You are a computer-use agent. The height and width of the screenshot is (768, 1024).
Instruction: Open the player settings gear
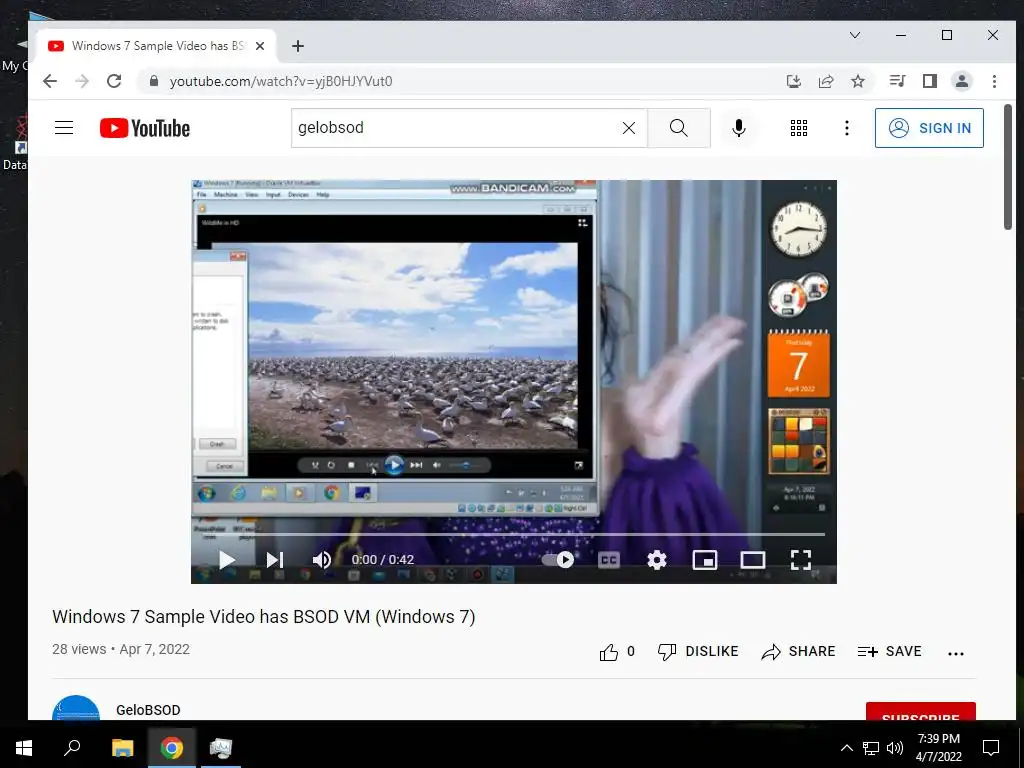click(657, 560)
